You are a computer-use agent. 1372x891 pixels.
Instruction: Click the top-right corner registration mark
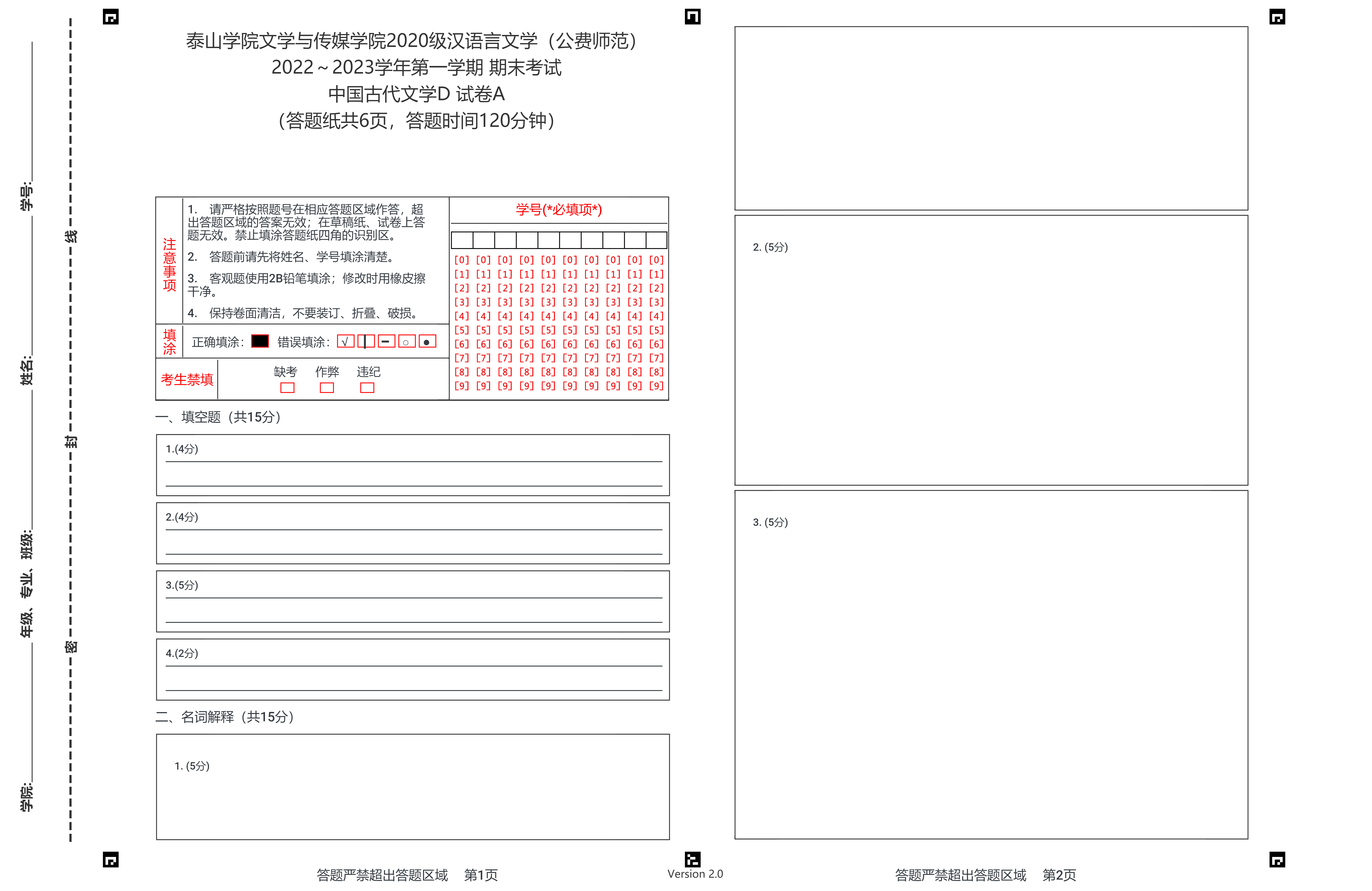[x=1277, y=17]
